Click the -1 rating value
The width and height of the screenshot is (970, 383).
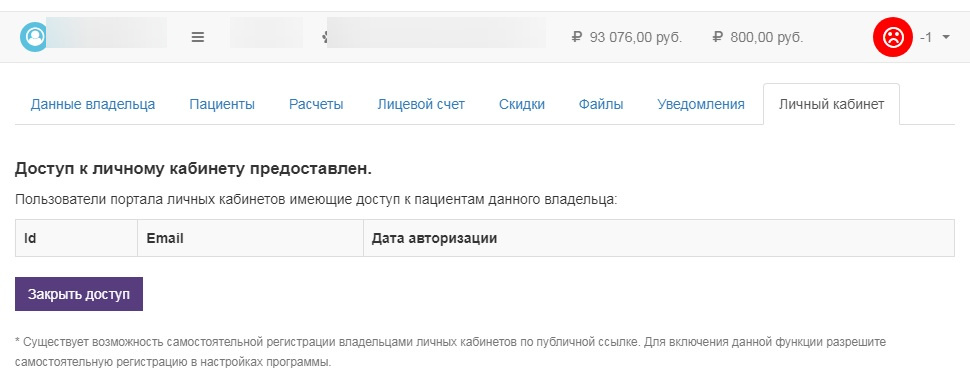pyautogui.click(x=926, y=37)
